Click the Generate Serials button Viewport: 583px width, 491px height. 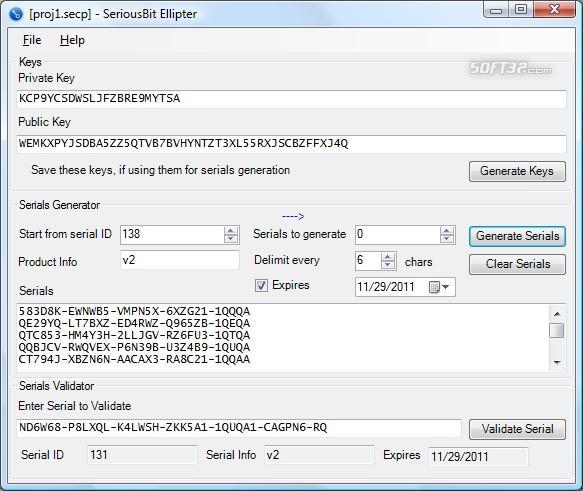tap(517, 236)
